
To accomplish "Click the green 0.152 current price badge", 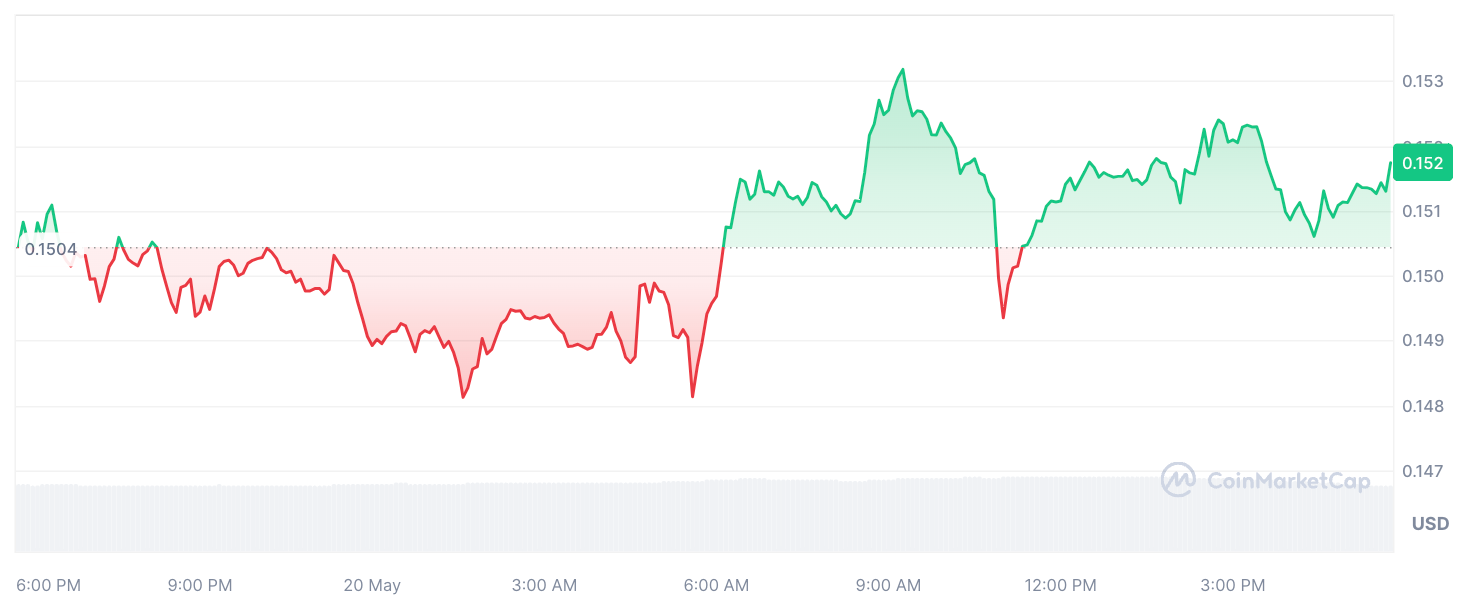I will pos(1422,163).
